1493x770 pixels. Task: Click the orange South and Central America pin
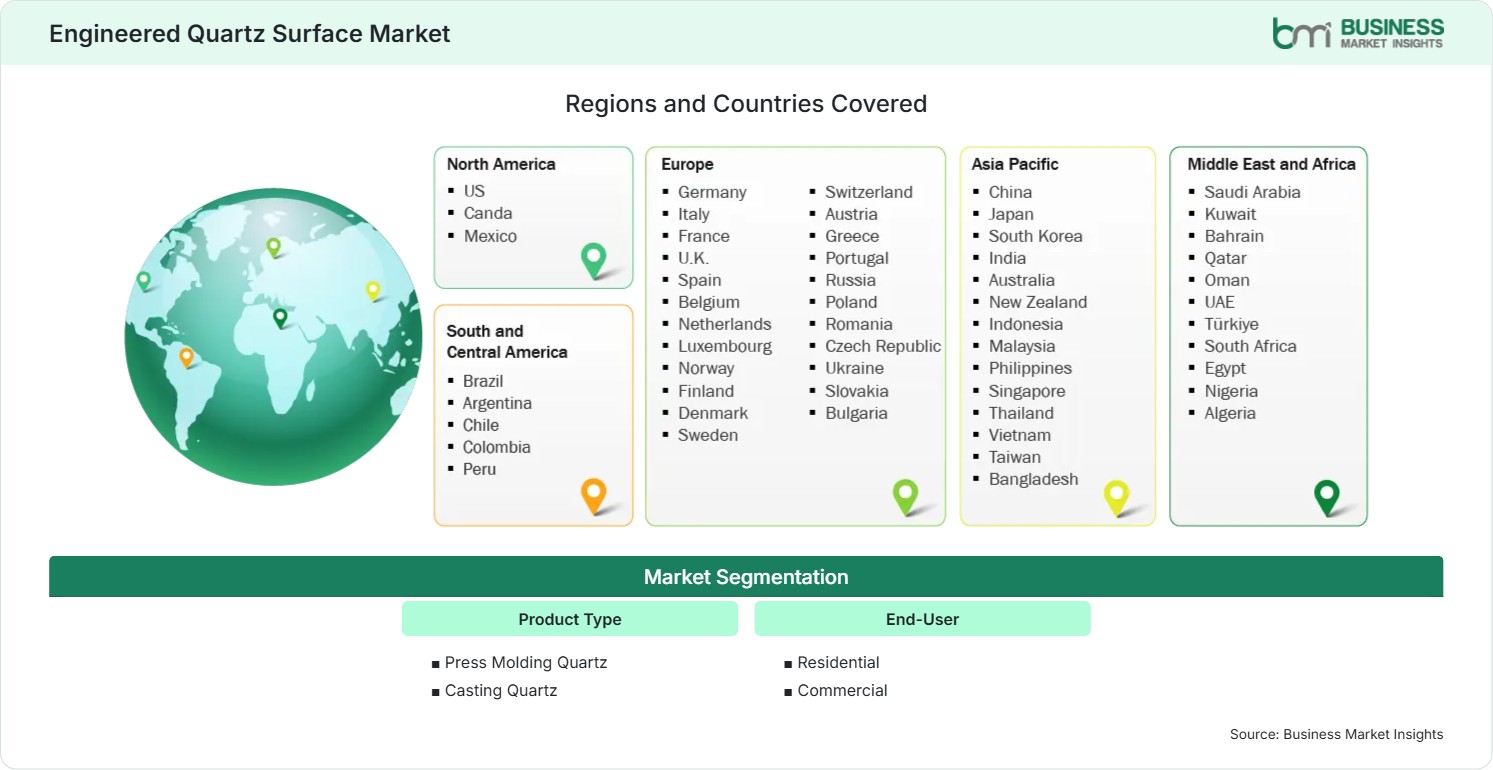pyautogui.click(x=594, y=497)
